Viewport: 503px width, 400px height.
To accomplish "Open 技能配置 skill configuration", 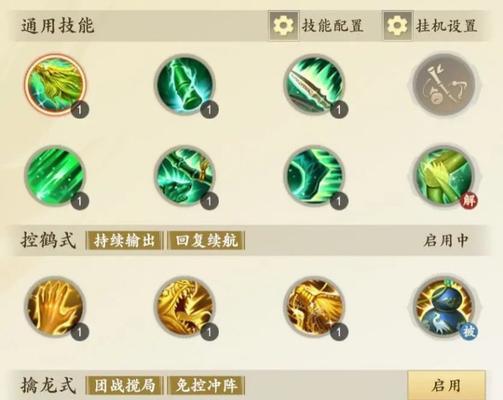I will 316,26.
